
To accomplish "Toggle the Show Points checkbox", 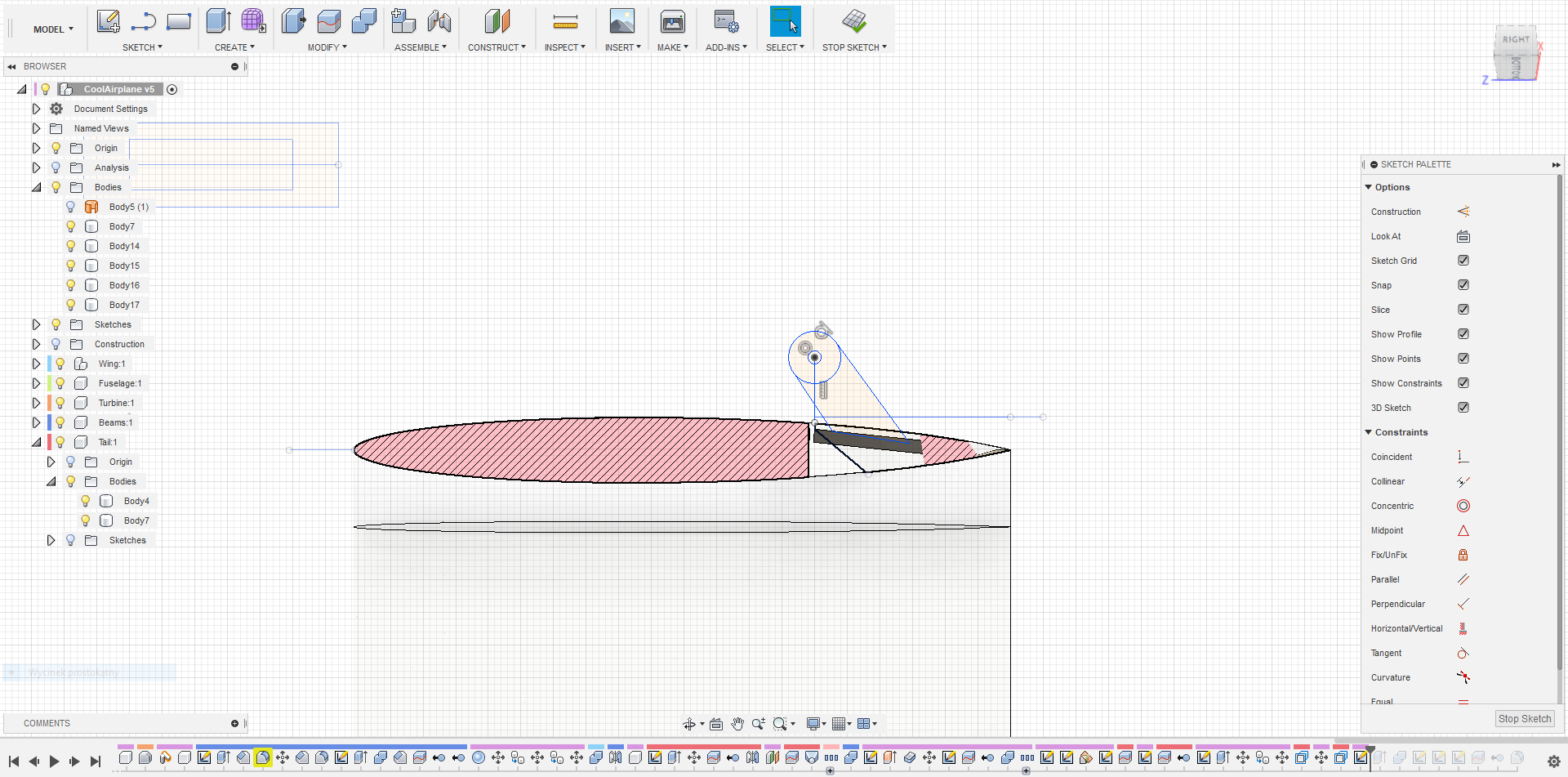I will point(1463,359).
